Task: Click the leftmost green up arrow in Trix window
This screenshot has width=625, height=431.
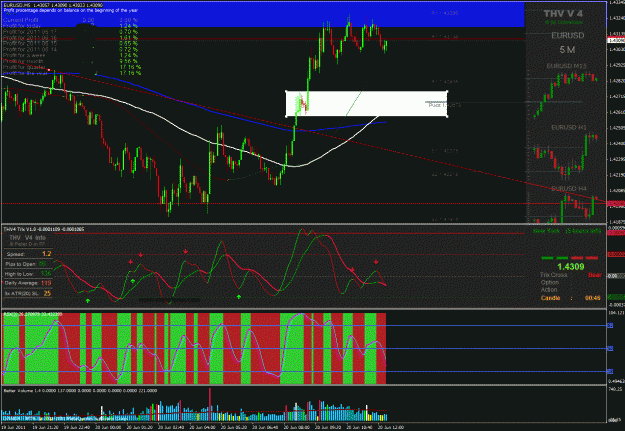Action: (88, 300)
